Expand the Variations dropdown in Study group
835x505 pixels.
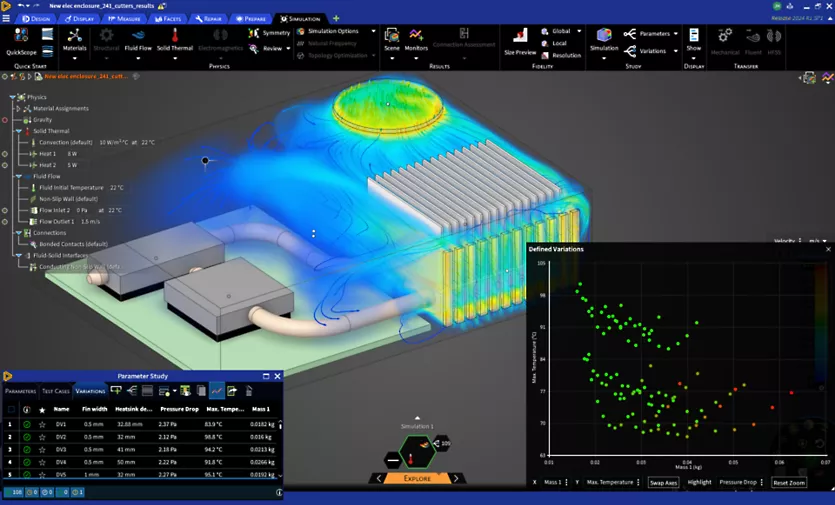[x=676, y=51]
